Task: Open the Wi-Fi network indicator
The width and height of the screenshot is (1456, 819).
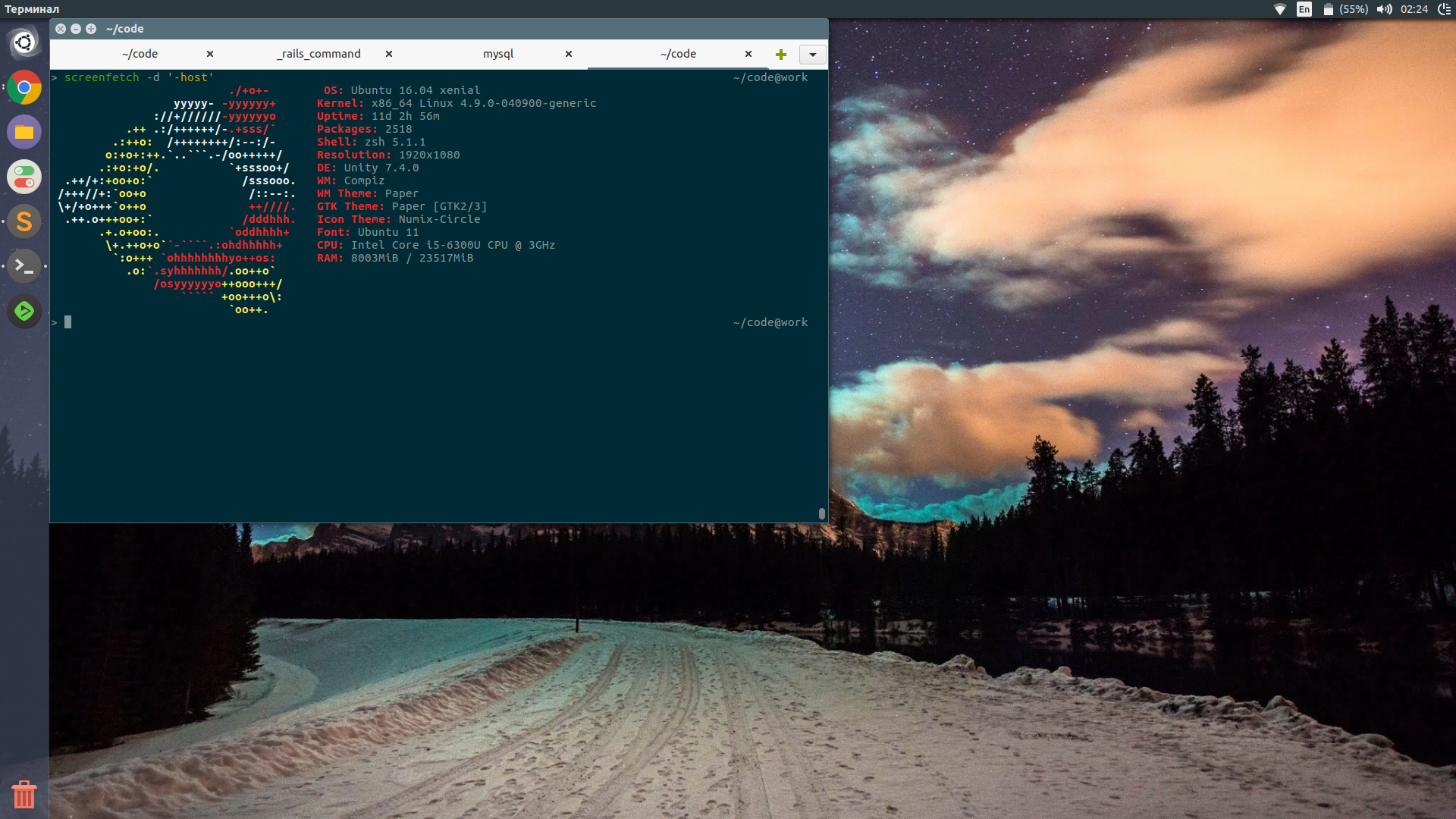Action: [1280, 9]
